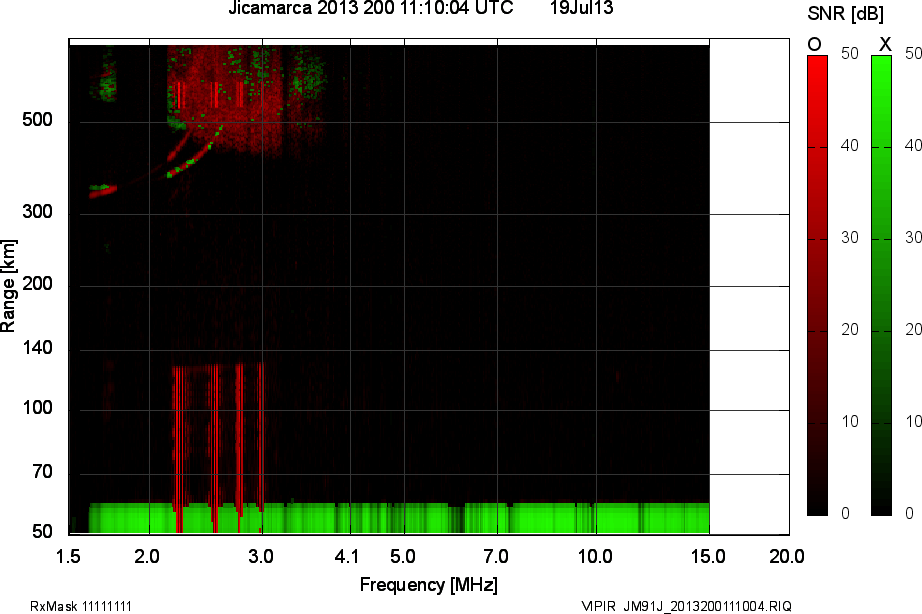The image size is (922, 614).
Task: Click the date label '19Jul13'
Action: point(582,8)
